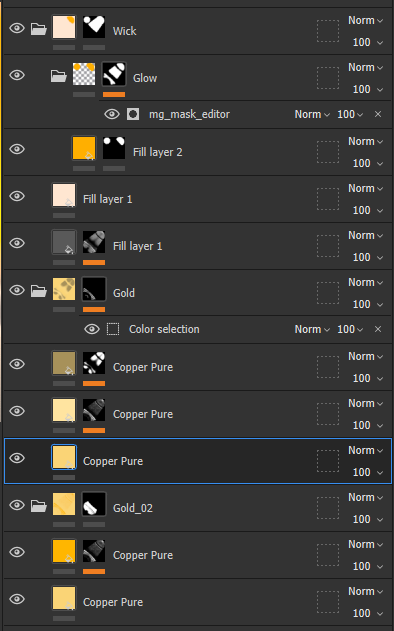Click channel box of Gold_02 layer
Image resolution: width=394 pixels, height=631 pixels.
coord(328,508)
